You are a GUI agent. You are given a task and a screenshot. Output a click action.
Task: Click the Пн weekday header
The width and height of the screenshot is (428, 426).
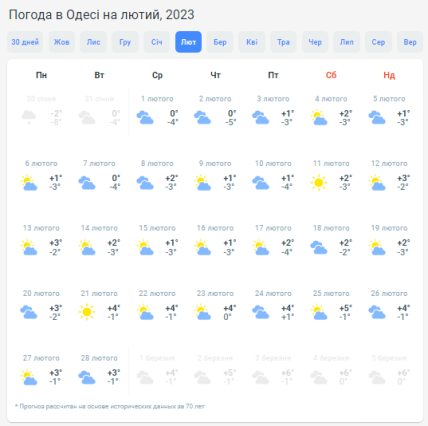point(41,75)
